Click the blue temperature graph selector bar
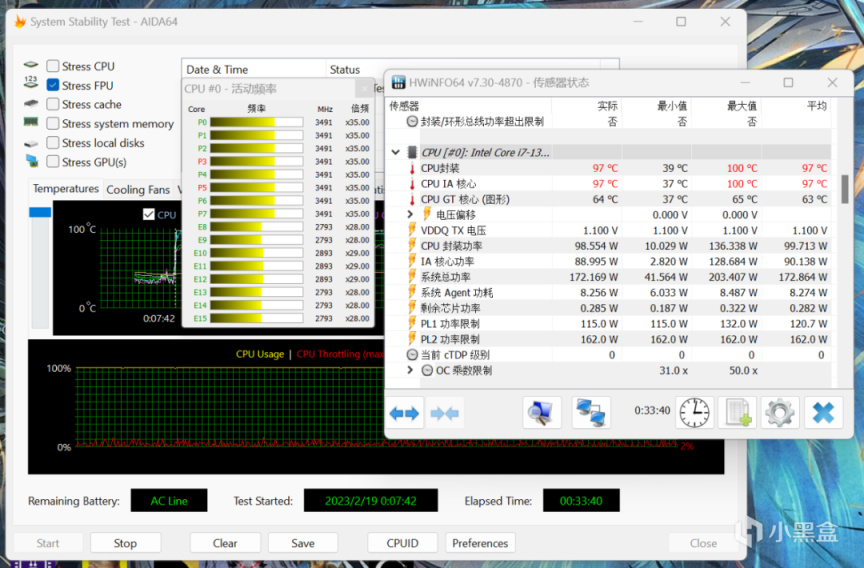The image size is (864, 568). coord(40,213)
